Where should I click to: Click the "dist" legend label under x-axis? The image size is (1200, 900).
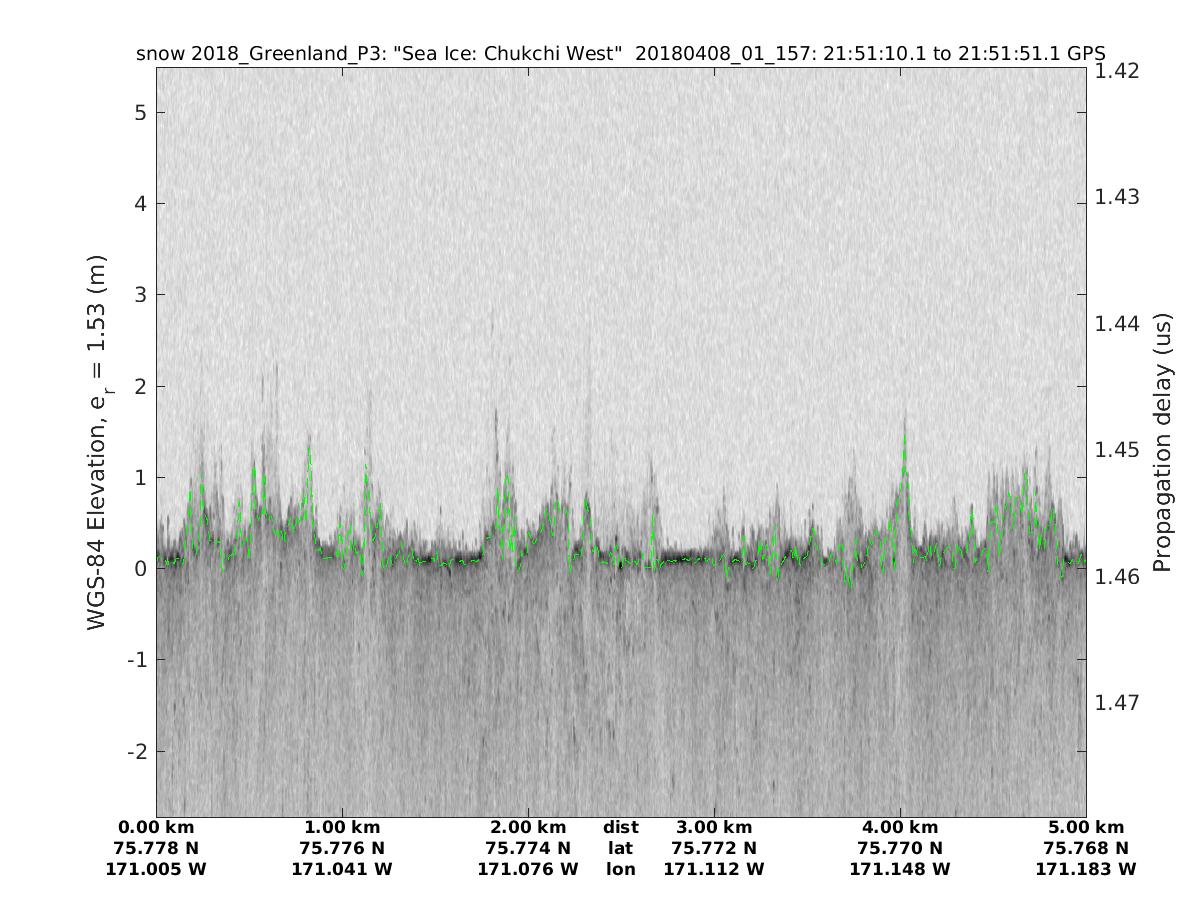click(x=621, y=827)
